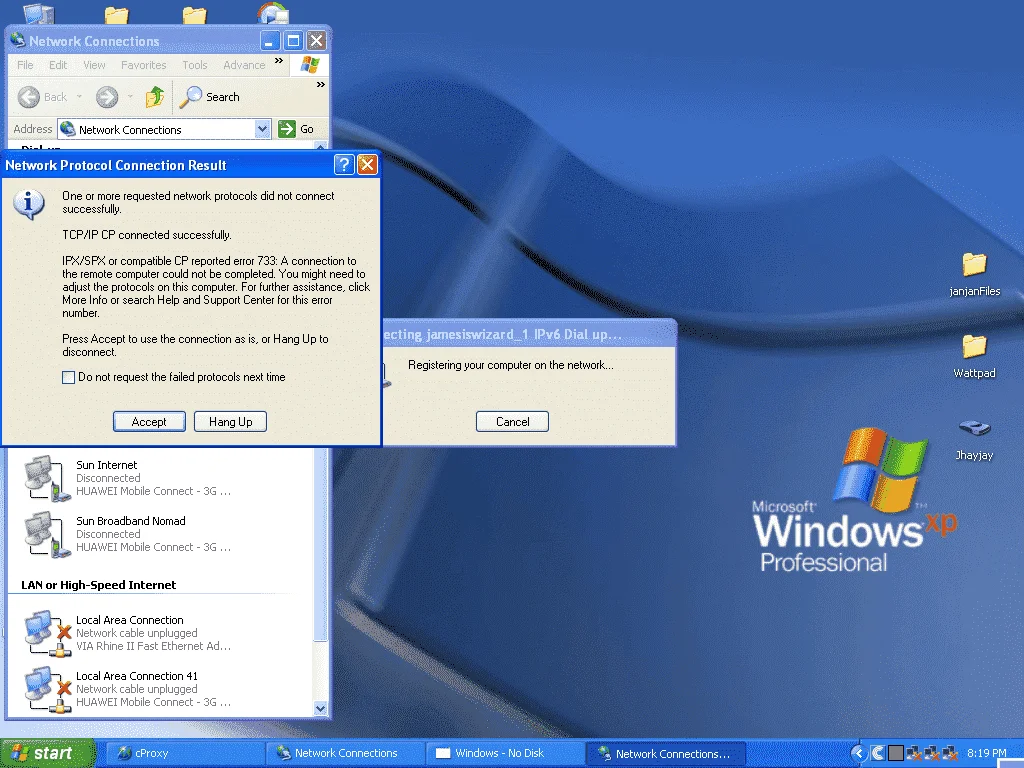
Task: Open the View menu
Action: click(94, 65)
